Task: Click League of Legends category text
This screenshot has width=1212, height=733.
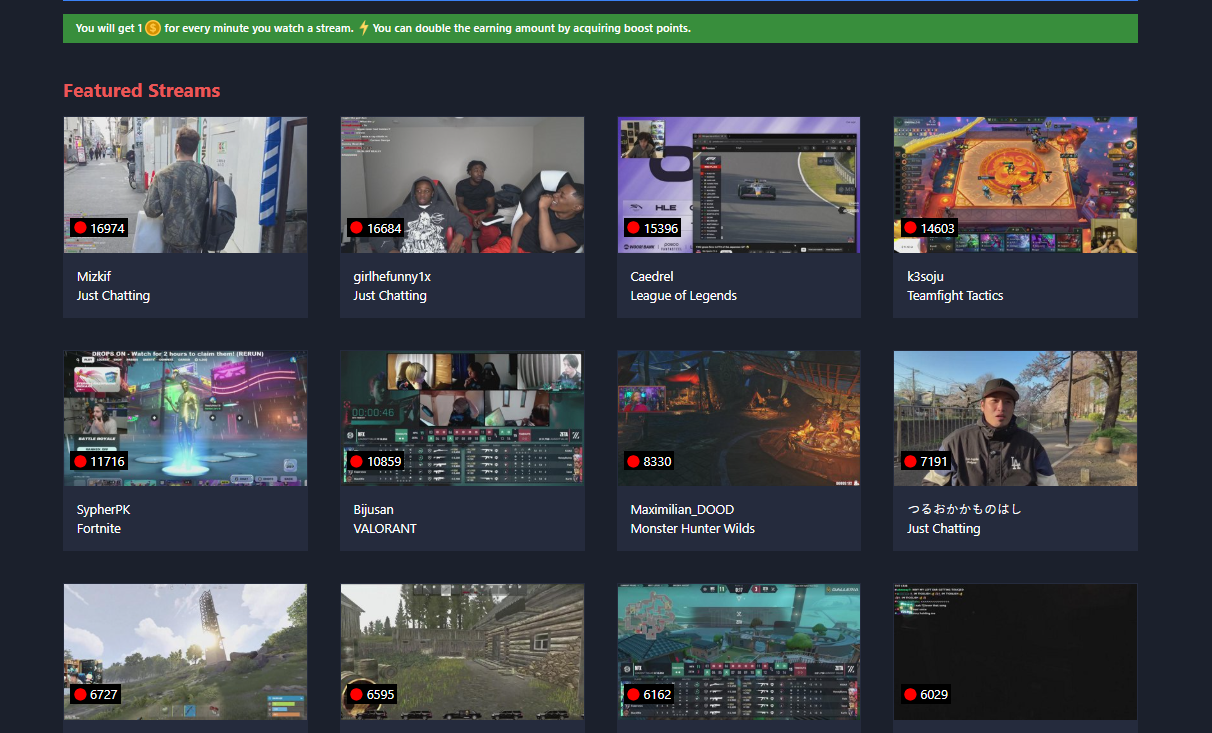Action: tap(683, 295)
